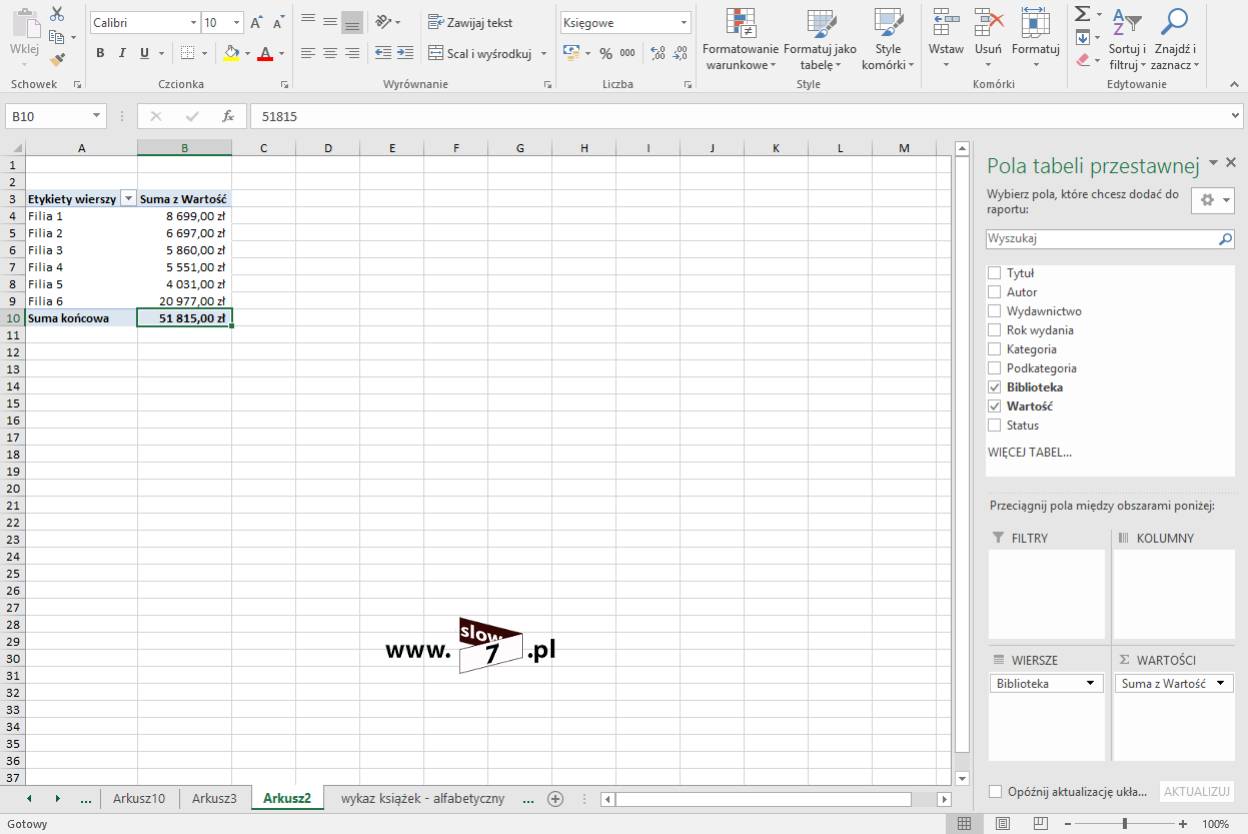Open text orientation icon
1248x834 pixels.
pyautogui.click(x=383, y=22)
